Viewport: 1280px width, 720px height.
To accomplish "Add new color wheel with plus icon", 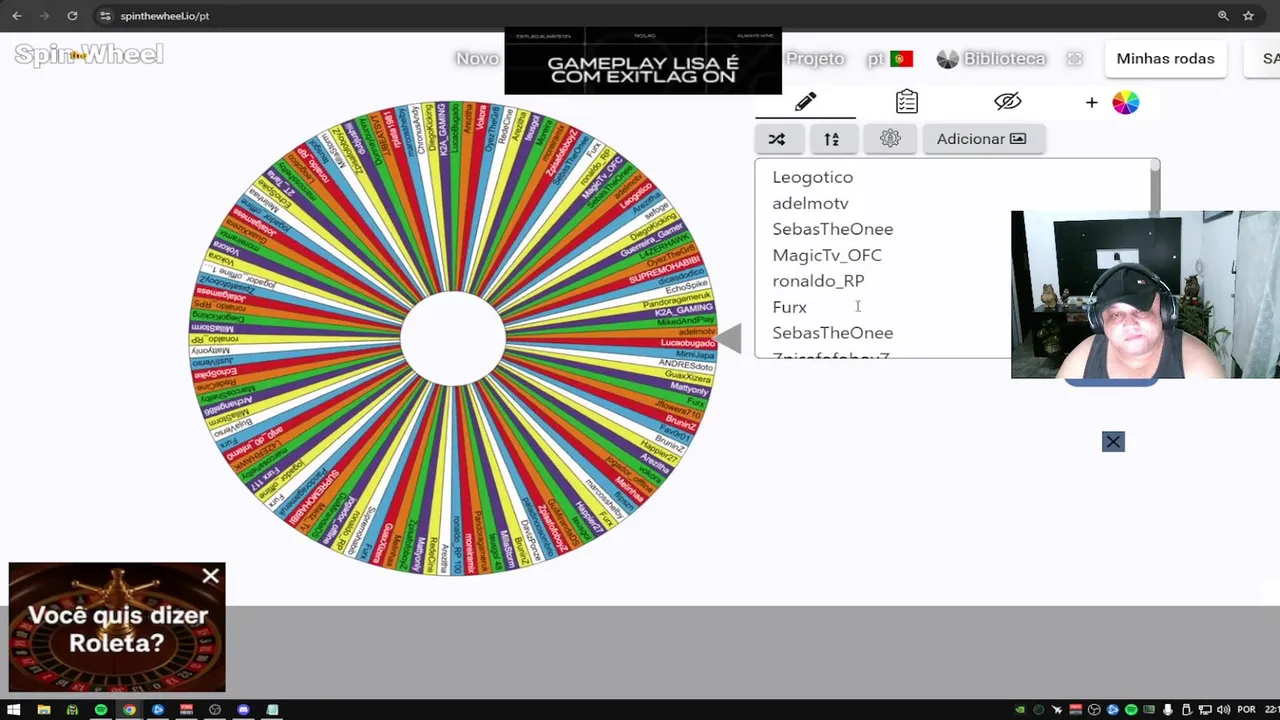I will [x=1112, y=102].
